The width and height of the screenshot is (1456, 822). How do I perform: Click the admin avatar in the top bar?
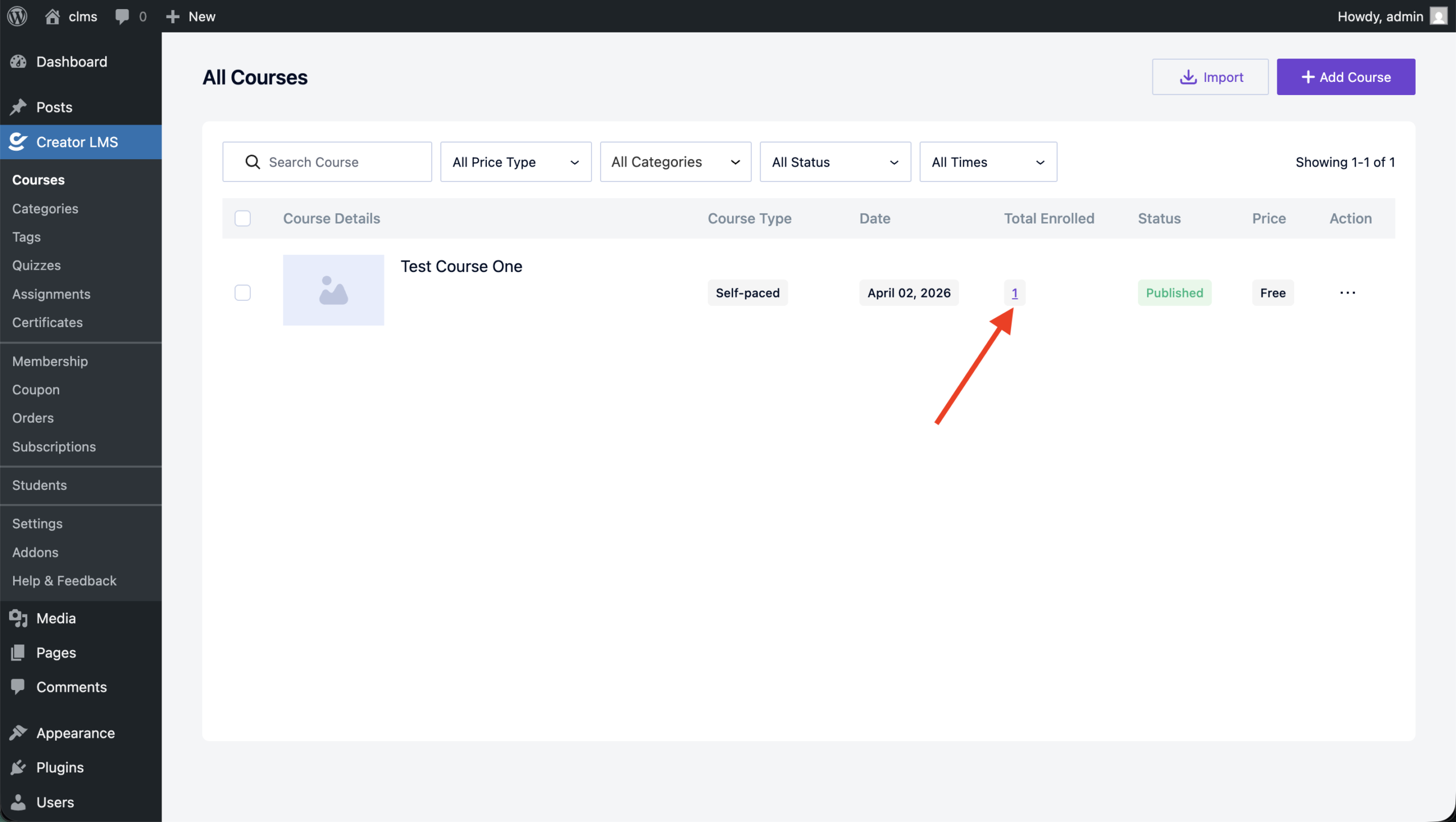1438,16
